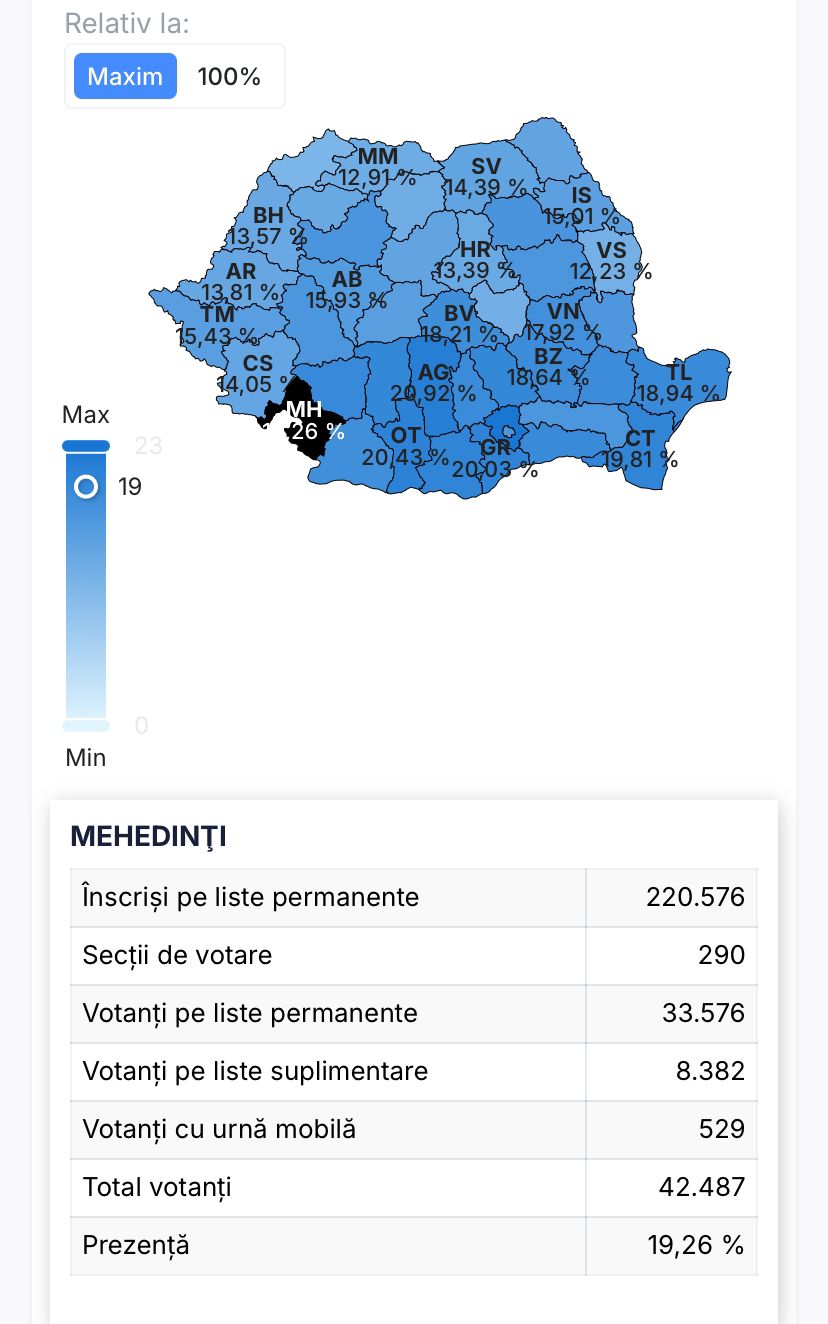
Task: Select Maramureș (MM) county on map
Action: tap(377, 166)
